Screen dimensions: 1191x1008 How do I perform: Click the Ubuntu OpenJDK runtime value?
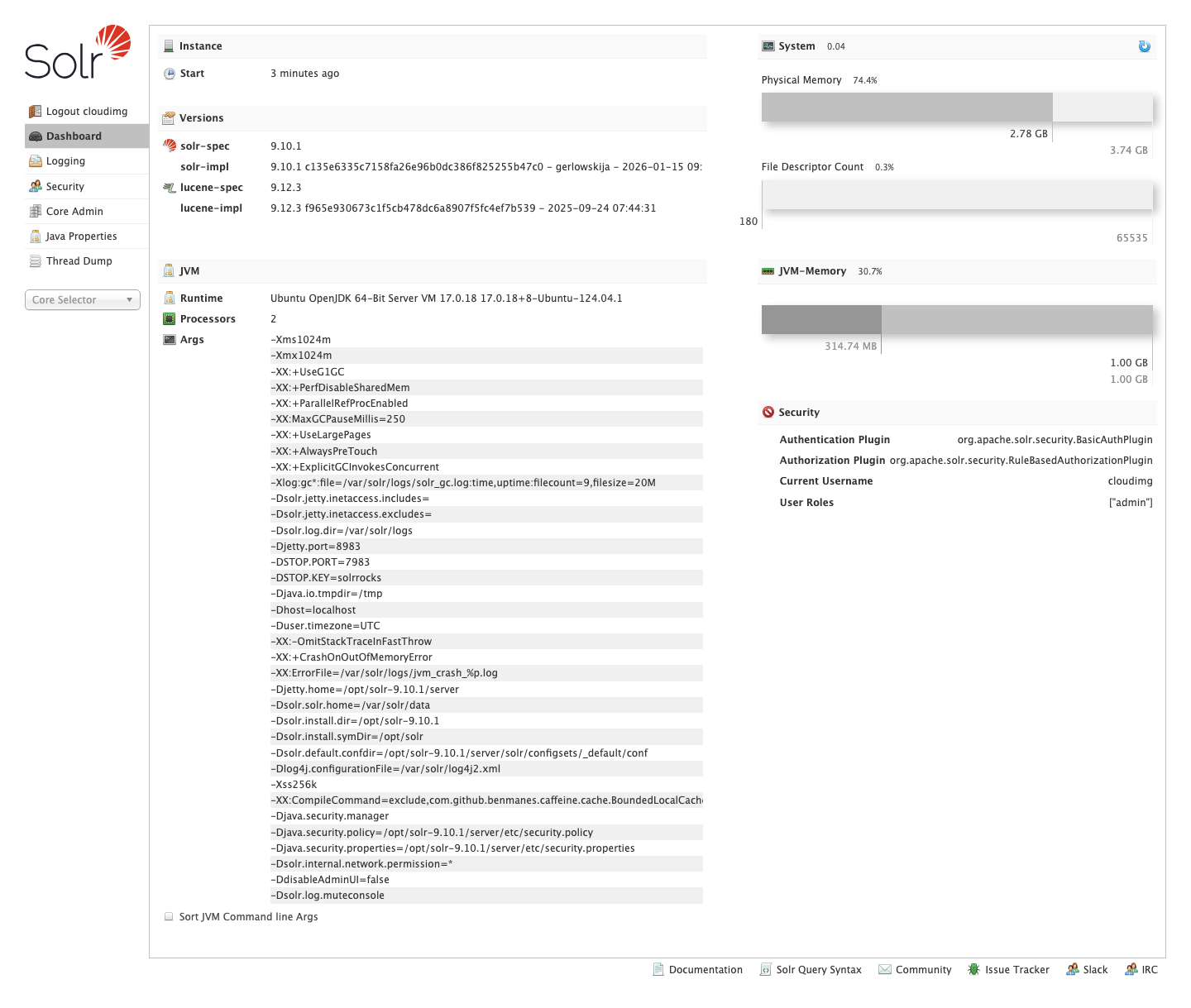point(447,299)
